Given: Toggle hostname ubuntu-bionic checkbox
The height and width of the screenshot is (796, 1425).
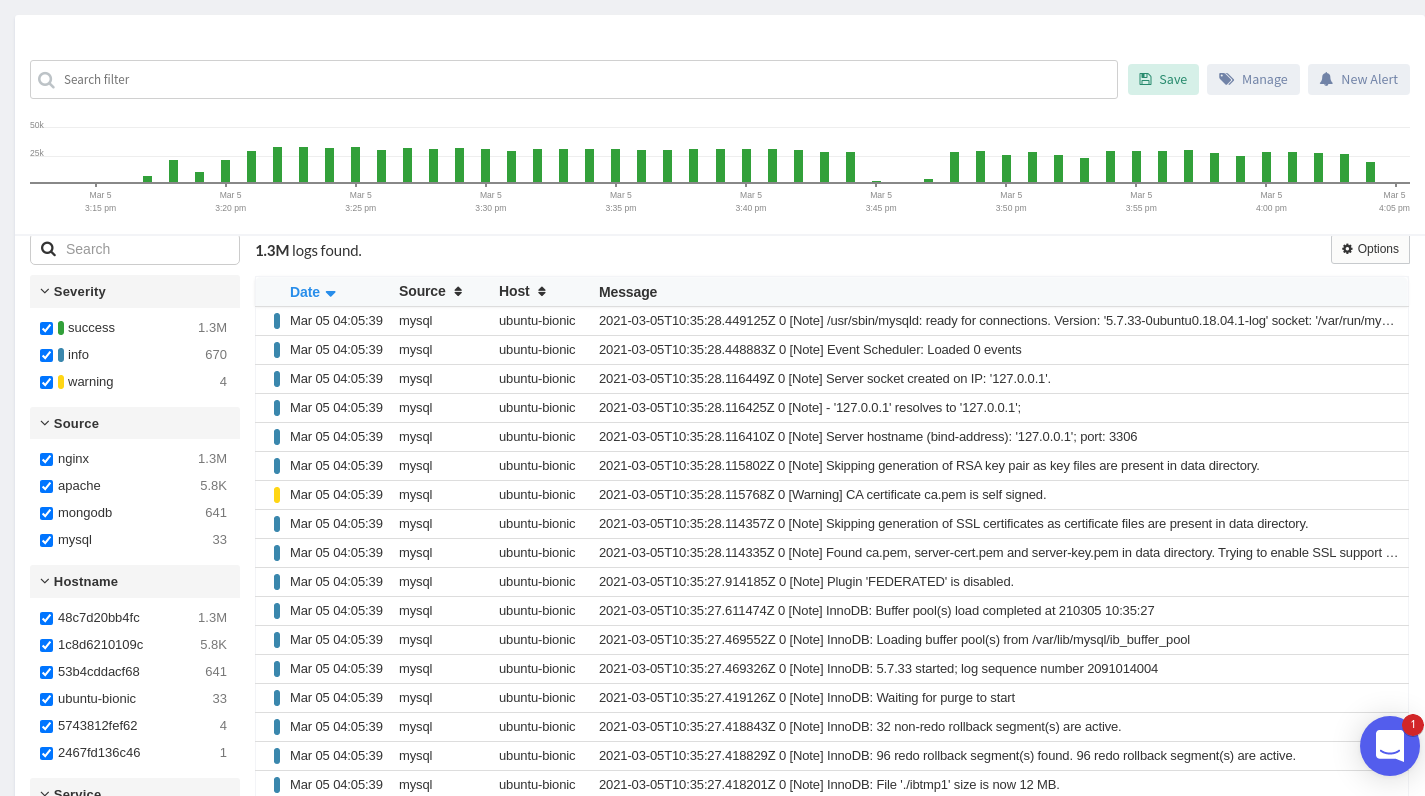Looking at the screenshot, I should pos(46,699).
